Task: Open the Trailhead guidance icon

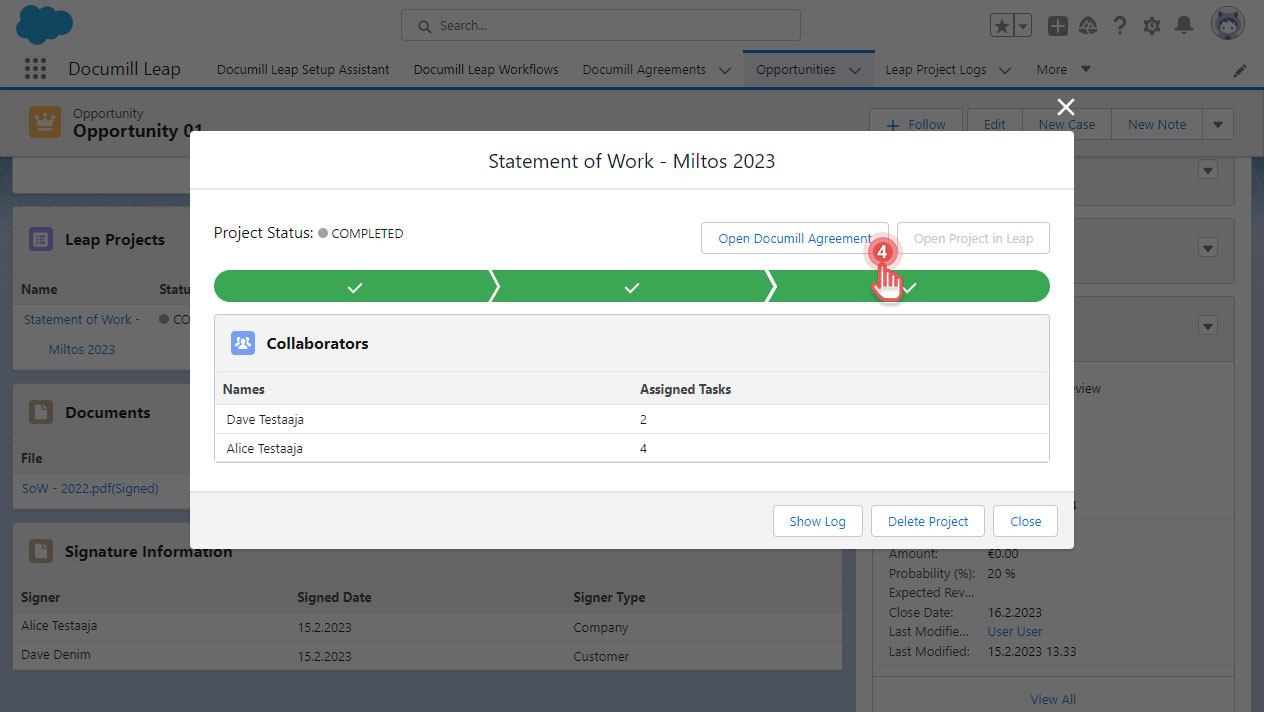Action: coord(1088,25)
